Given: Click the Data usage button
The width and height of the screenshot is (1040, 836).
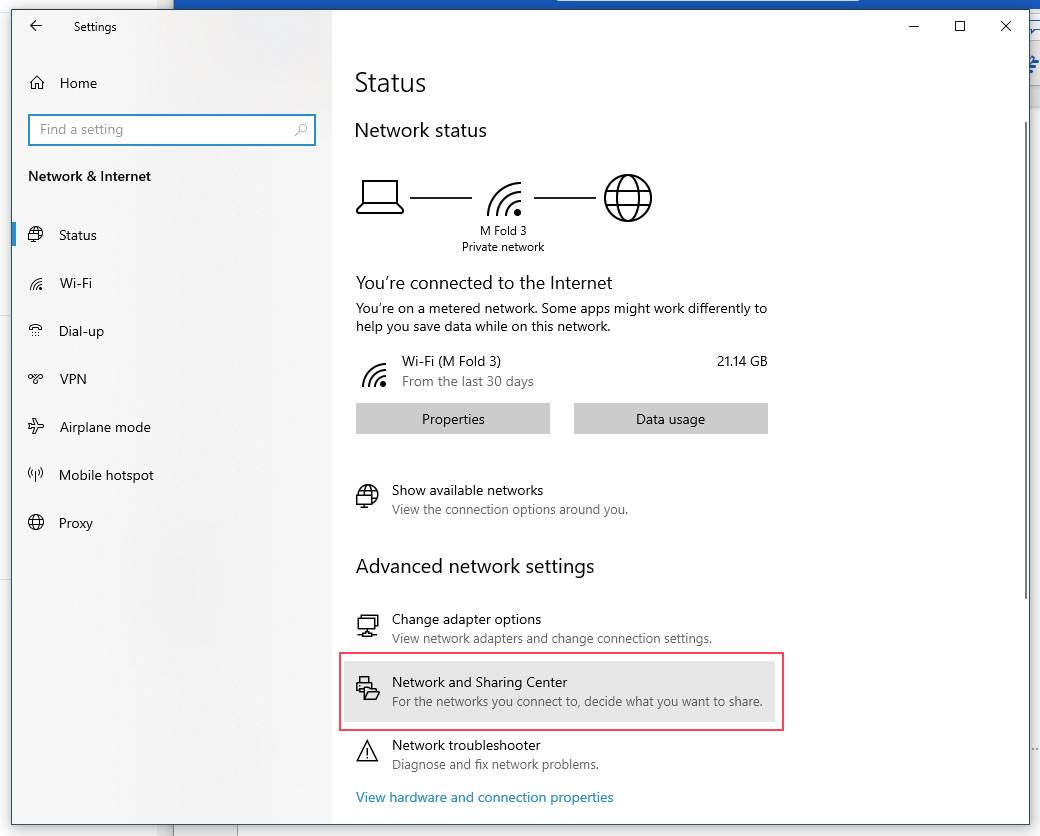Looking at the screenshot, I should tap(670, 418).
